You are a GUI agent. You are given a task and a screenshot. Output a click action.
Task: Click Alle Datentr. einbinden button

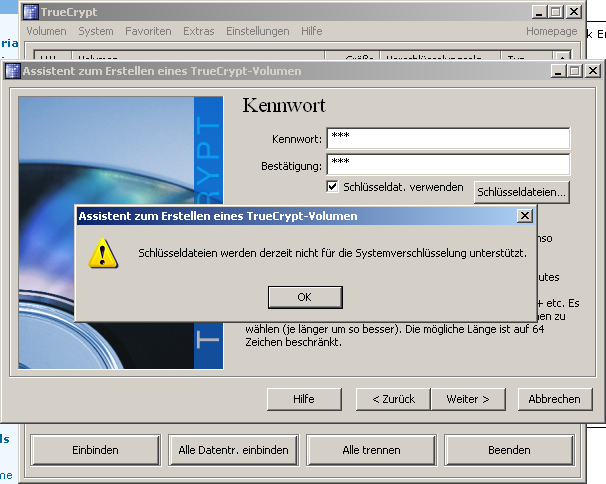coord(233,450)
